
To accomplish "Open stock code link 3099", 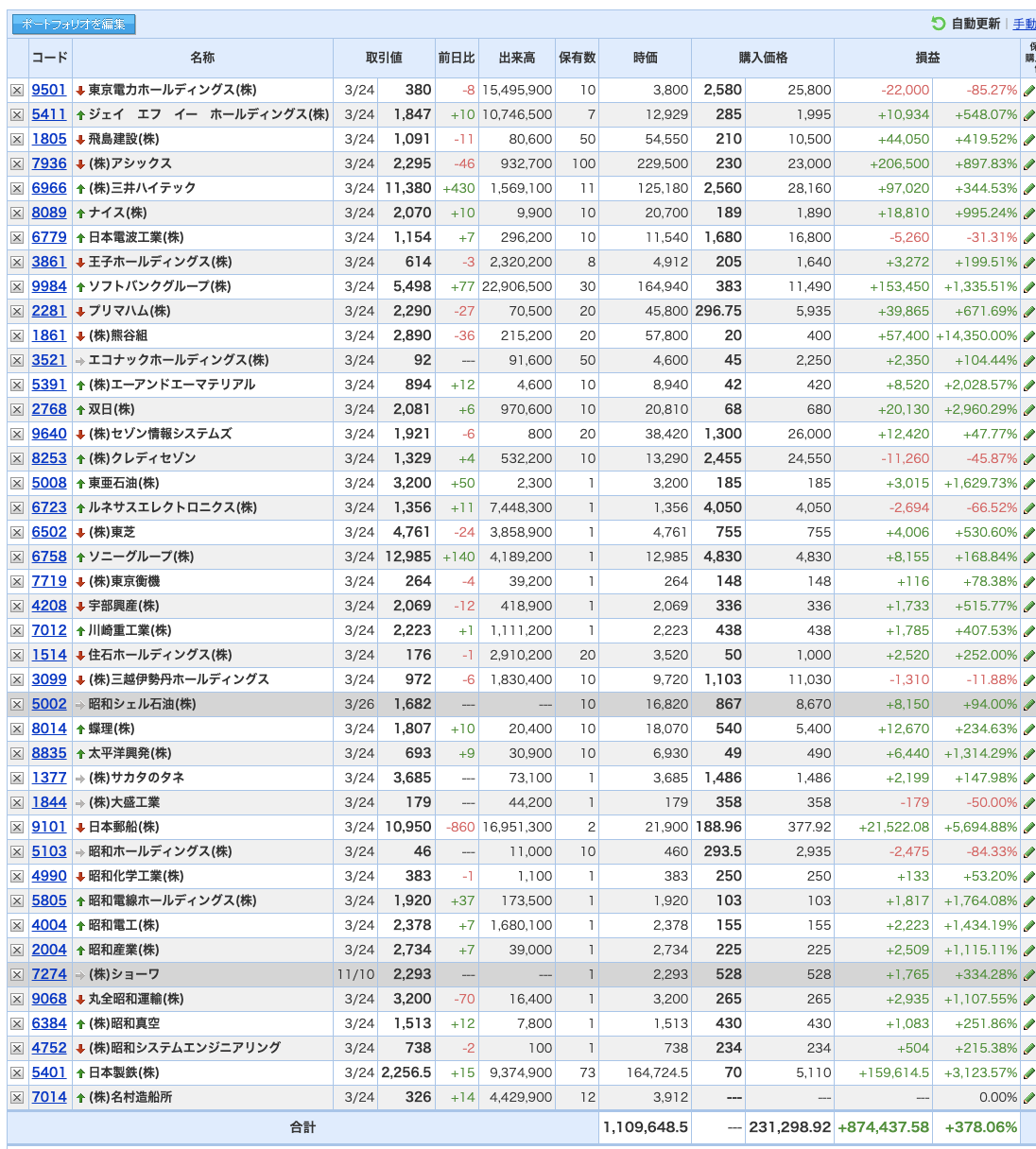I will (49, 679).
